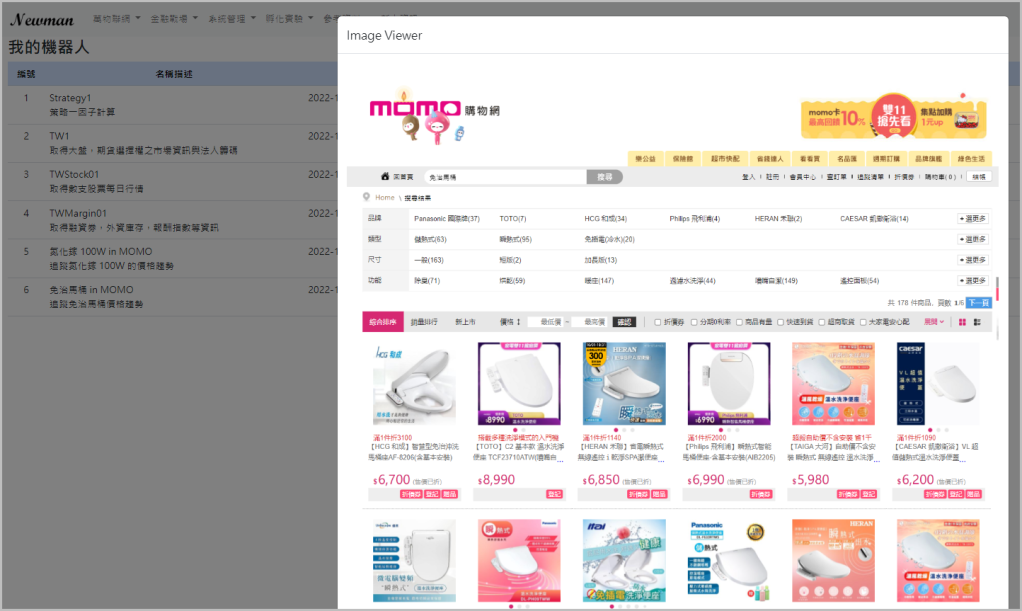Viewport: 1022px width, 611px height.
Task: Enable the 分期0利率 filter checkbox
Action: pos(698,322)
